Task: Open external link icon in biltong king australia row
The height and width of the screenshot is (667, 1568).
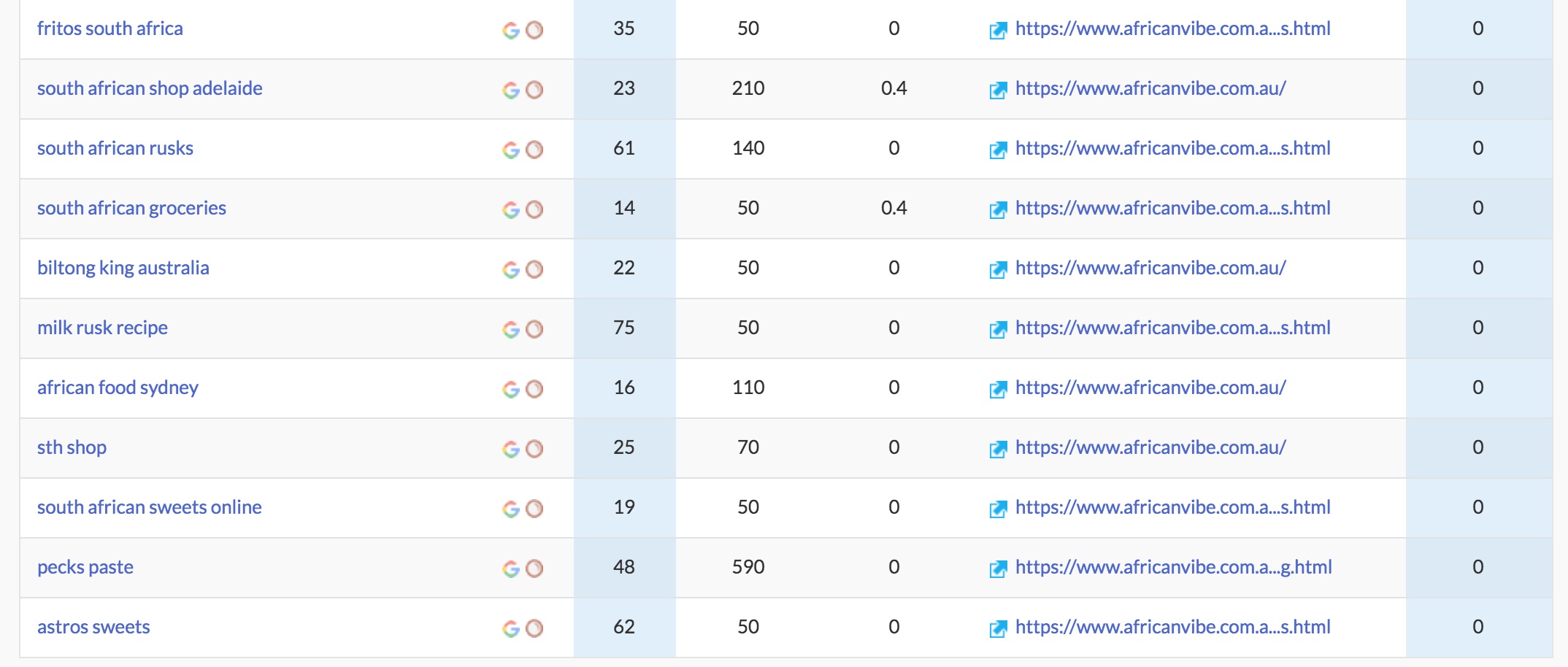Action: tap(998, 269)
